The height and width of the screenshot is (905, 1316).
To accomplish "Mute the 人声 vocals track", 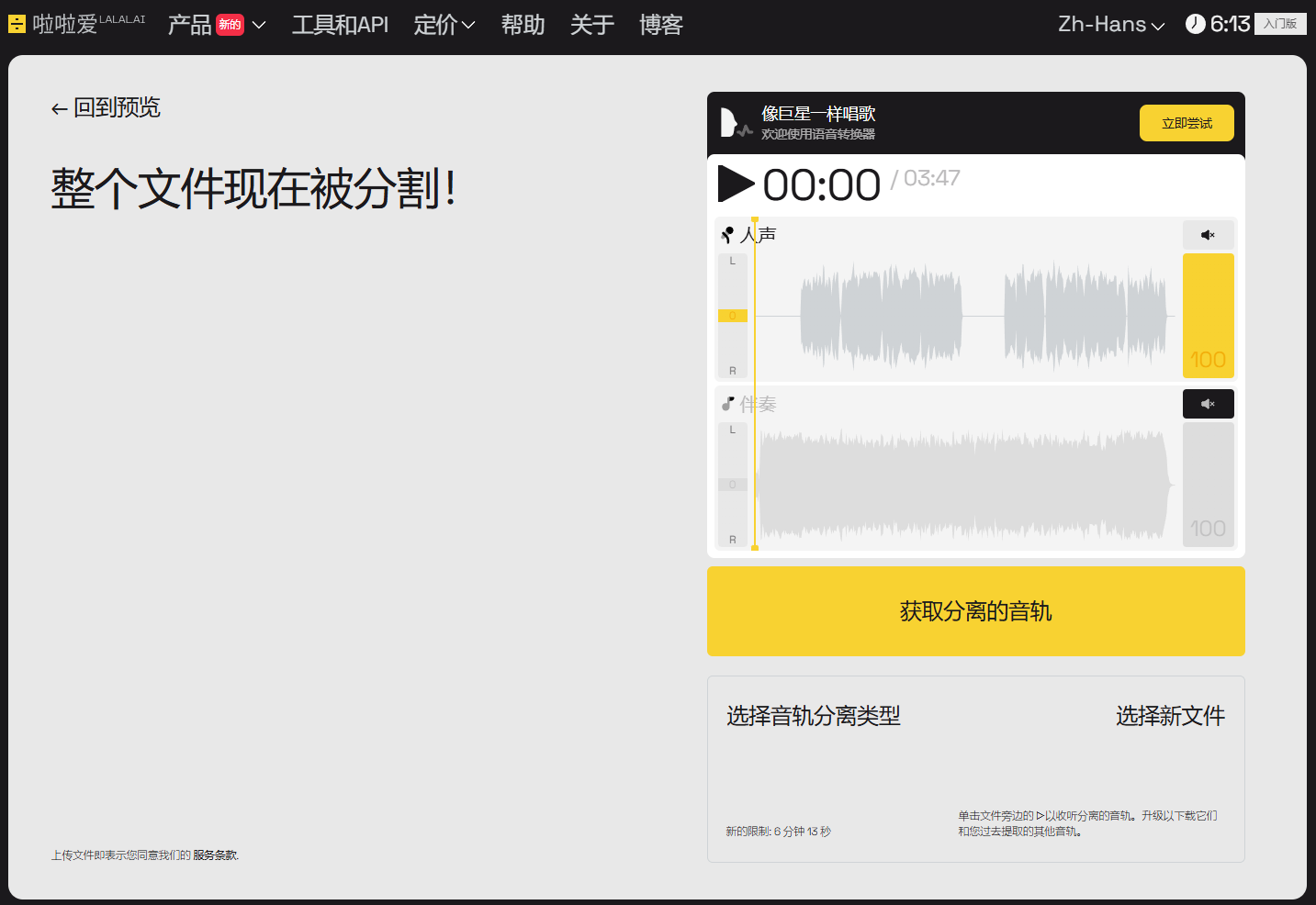I will click(x=1208, y=234).
